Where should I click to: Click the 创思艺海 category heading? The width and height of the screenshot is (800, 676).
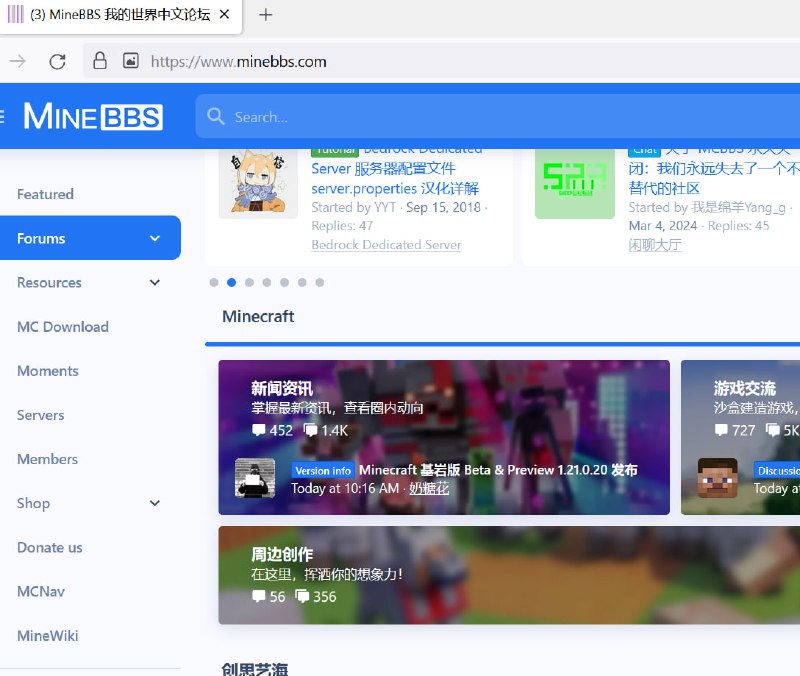pos(255,669)
